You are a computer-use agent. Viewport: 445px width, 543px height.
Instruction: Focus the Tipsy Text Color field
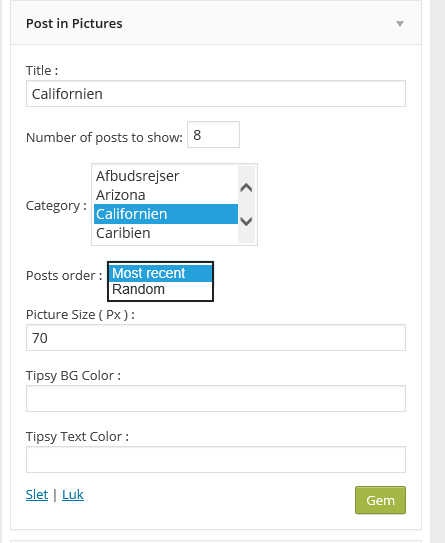(216, 460)
